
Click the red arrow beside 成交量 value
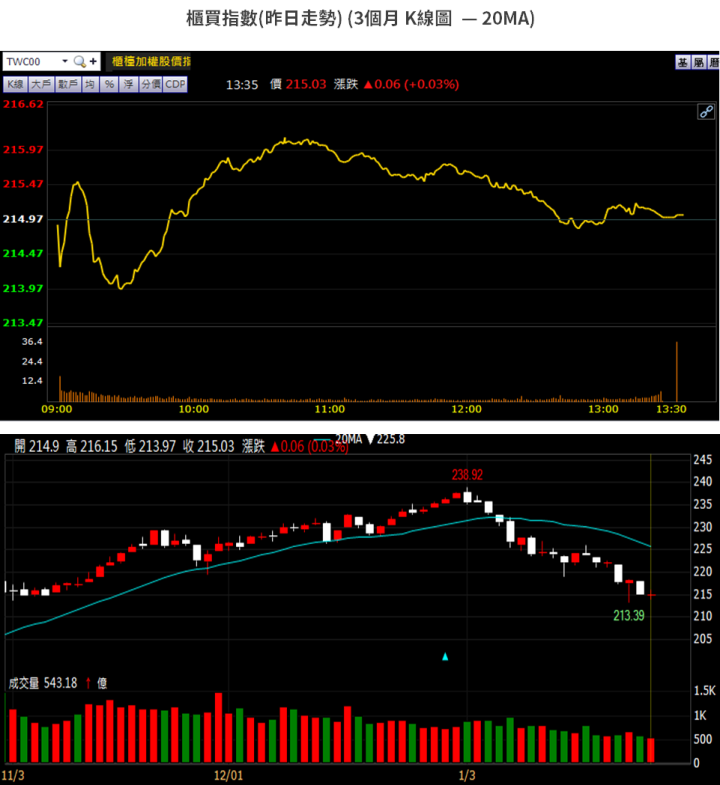(x=88, y=683)
